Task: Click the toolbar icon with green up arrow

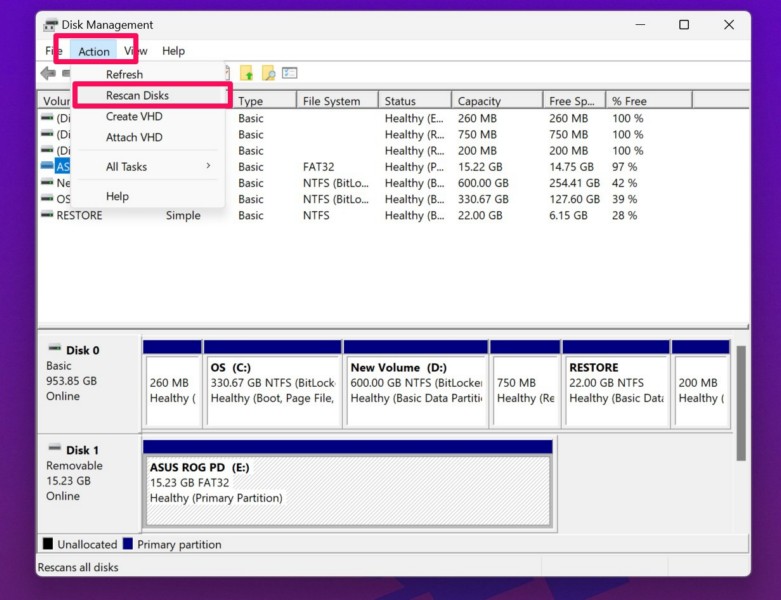Action: coord(247,73)
